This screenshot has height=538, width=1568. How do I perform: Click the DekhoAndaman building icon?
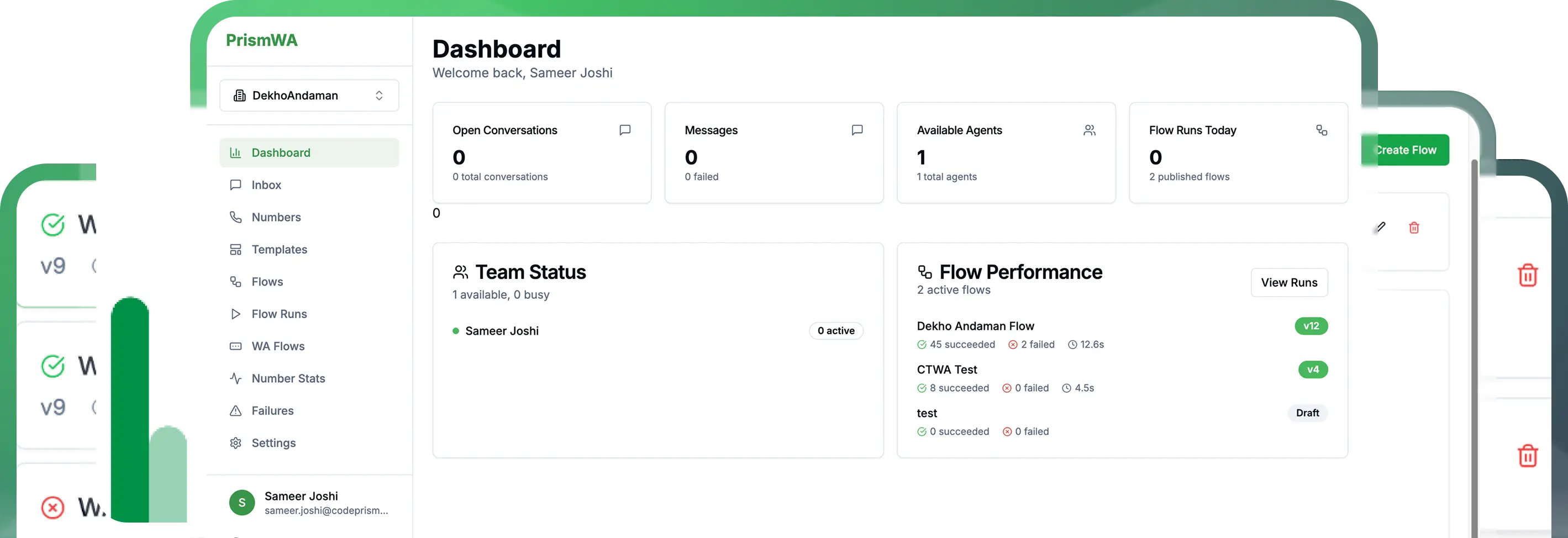(240, 96)
